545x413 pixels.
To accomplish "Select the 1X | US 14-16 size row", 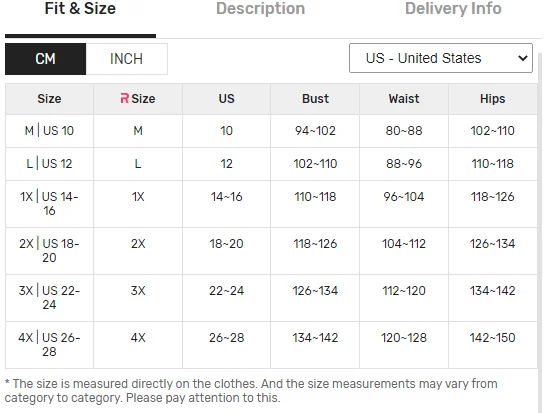I will pyautogui.click(x=271, y=204).
